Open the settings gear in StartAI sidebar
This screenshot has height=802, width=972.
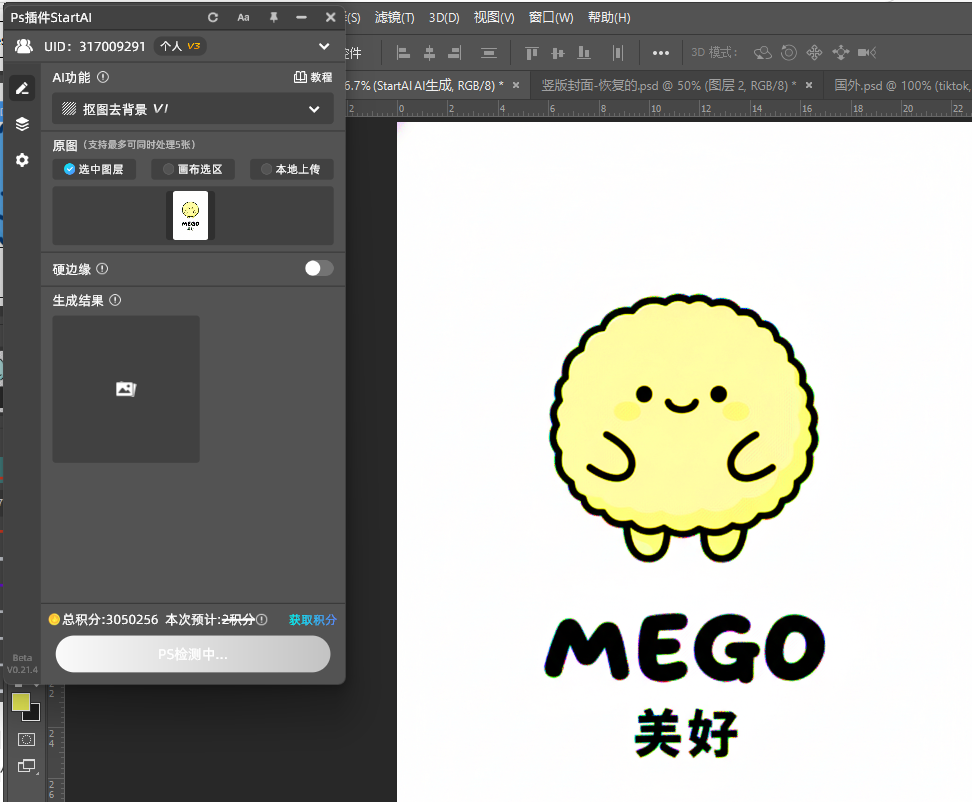(x=22, y=160)
